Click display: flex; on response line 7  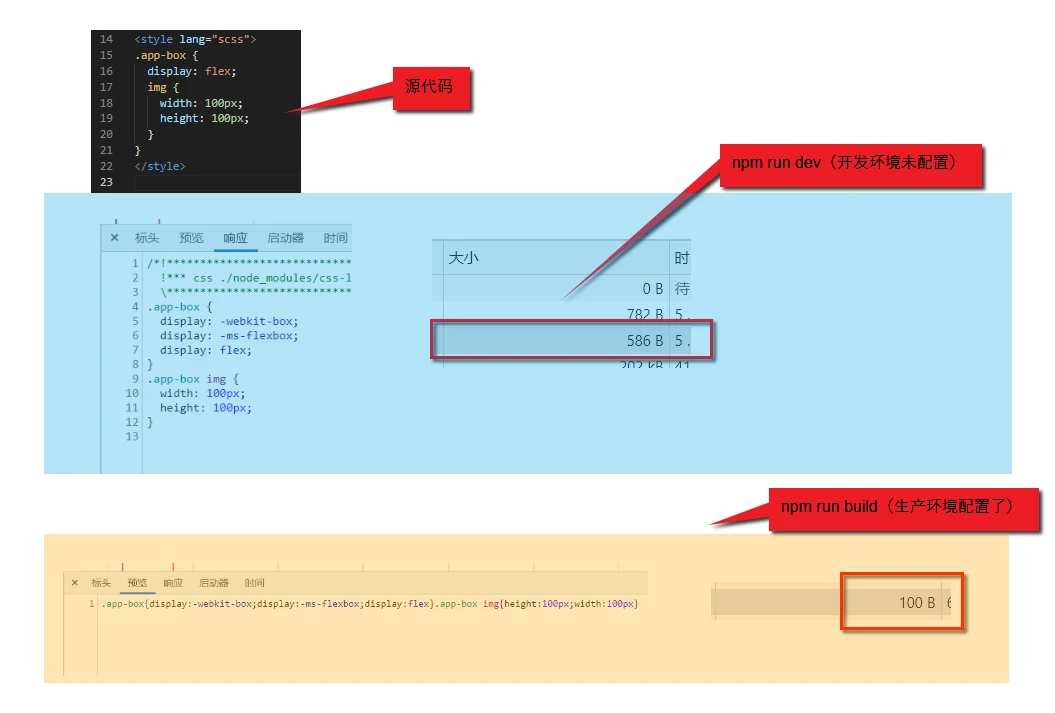coord(206,350)
